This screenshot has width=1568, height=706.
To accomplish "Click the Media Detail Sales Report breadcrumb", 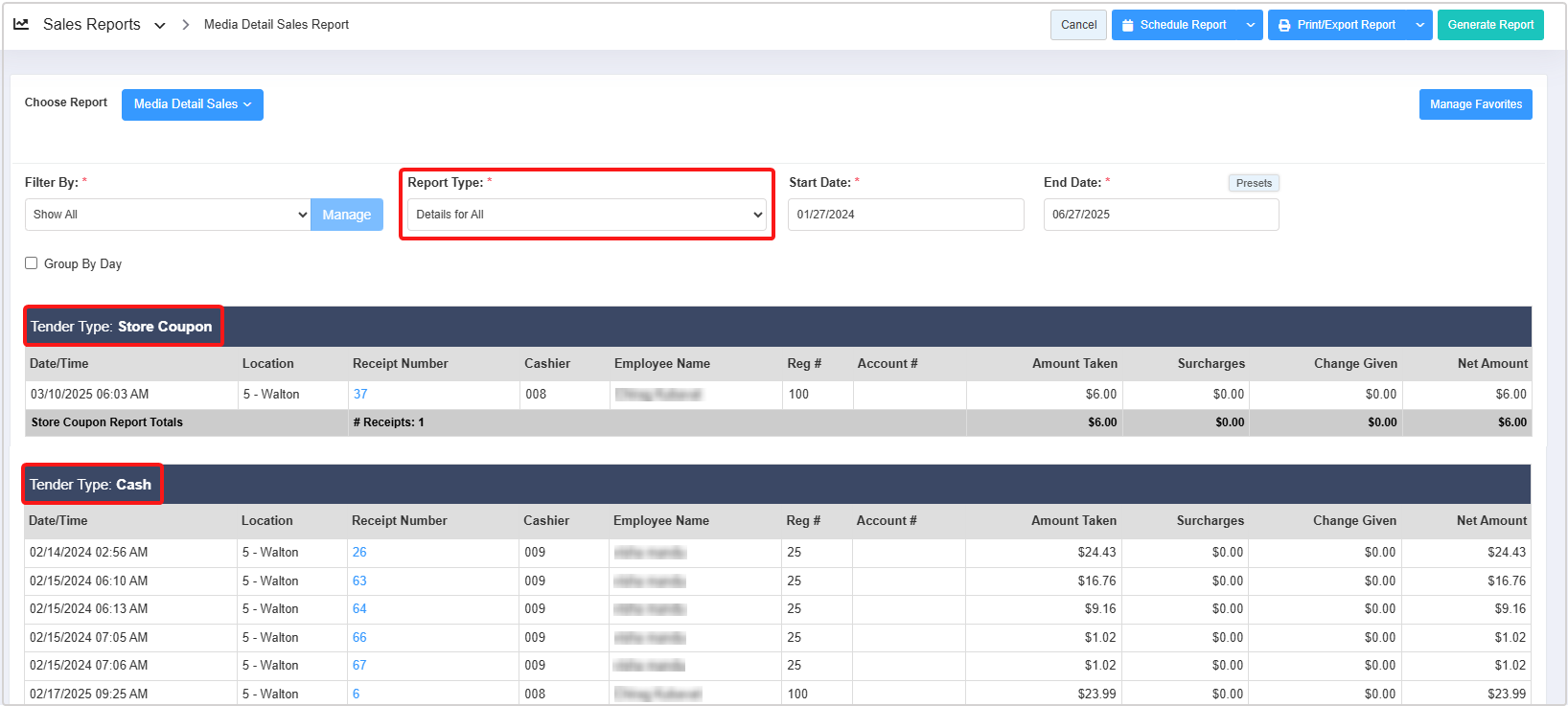I will [276, 25].
